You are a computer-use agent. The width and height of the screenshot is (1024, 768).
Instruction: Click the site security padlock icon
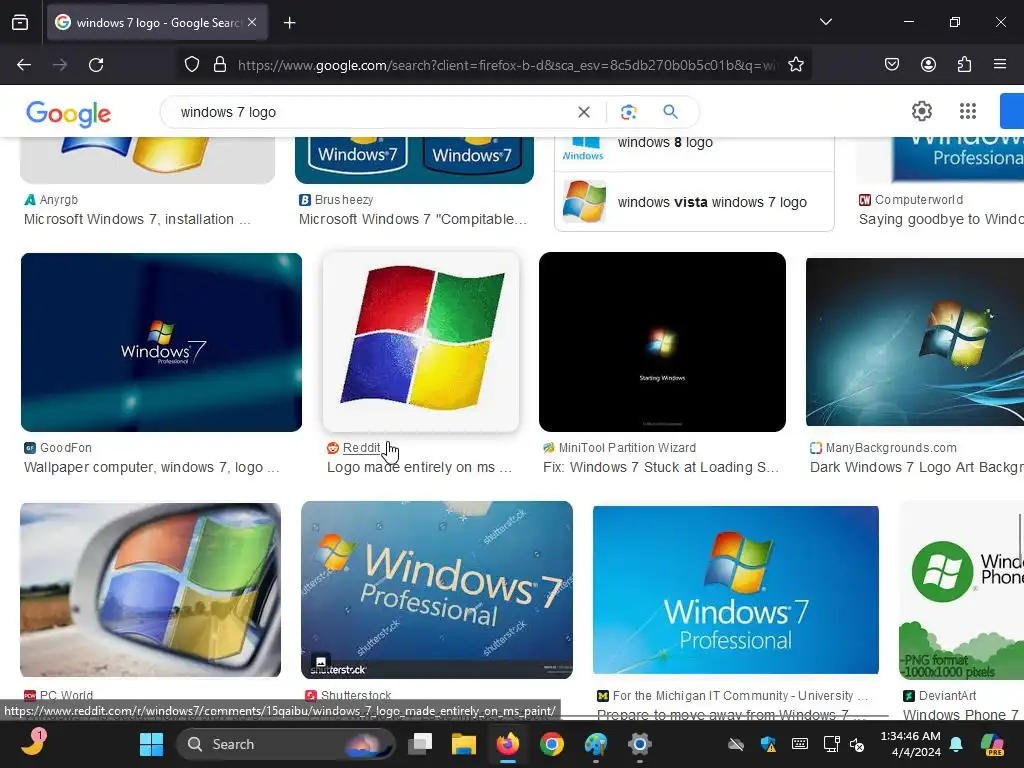pos(220,65)
